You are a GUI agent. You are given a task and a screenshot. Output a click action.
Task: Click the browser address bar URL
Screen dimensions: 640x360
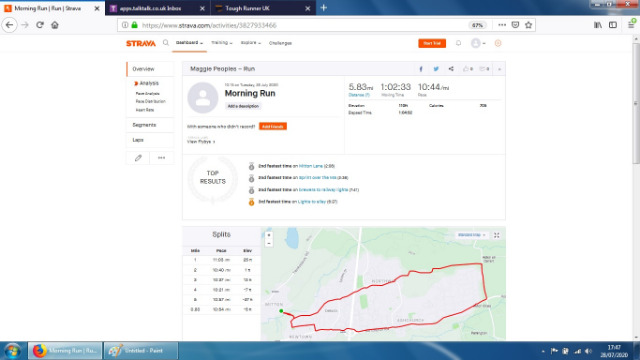[x=209, y=25]
